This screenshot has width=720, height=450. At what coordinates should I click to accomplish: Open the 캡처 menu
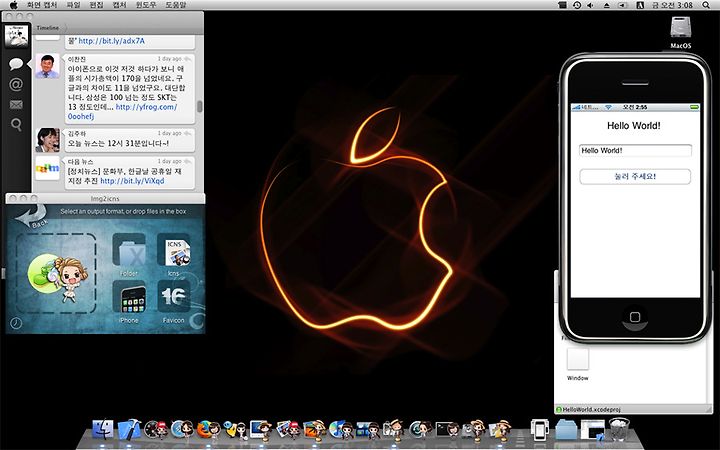[119, 5]
